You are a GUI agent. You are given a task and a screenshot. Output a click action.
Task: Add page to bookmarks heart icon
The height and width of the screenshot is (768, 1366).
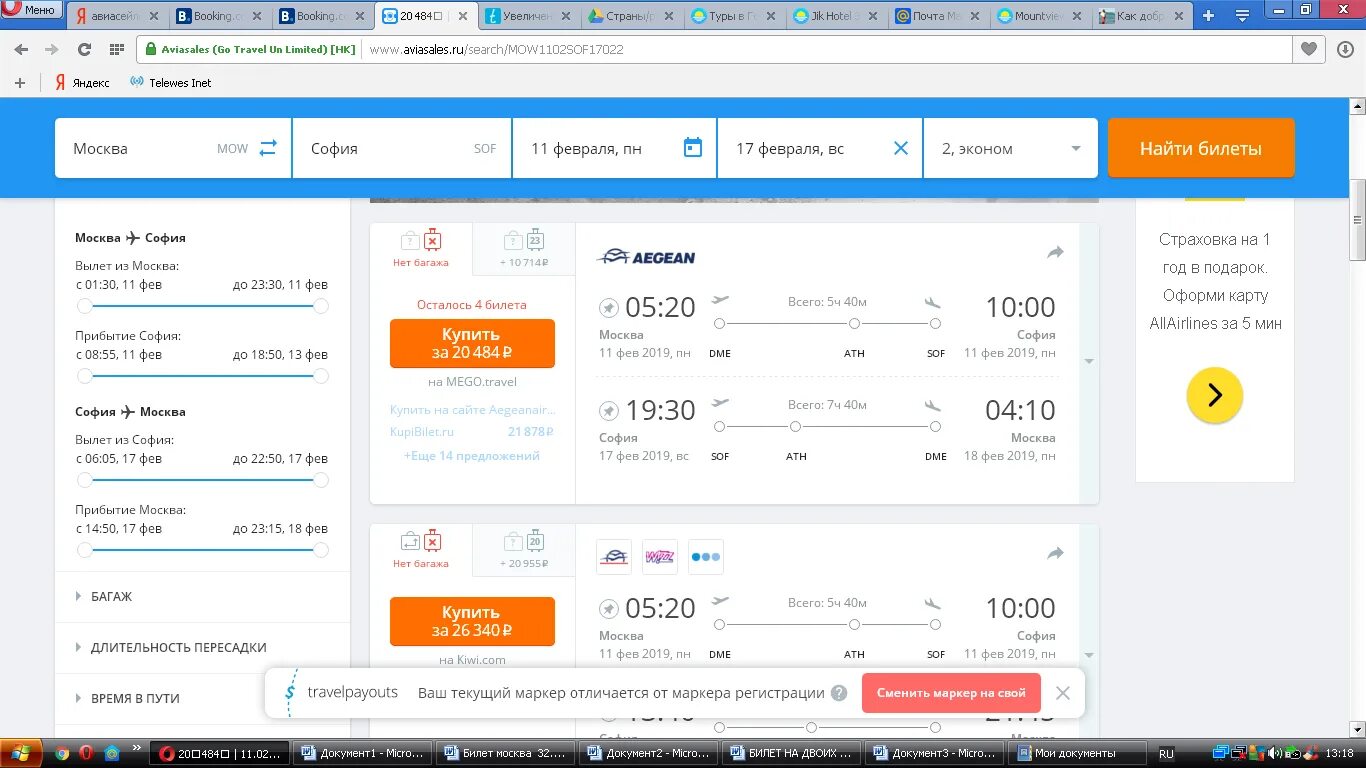click(1308, 49)
